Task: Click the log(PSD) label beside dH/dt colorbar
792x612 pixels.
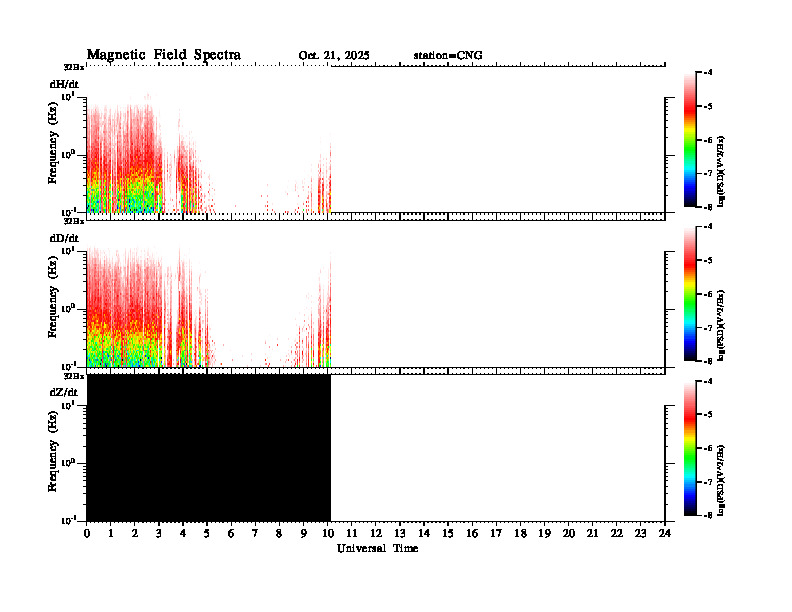Action: point(721,171)
